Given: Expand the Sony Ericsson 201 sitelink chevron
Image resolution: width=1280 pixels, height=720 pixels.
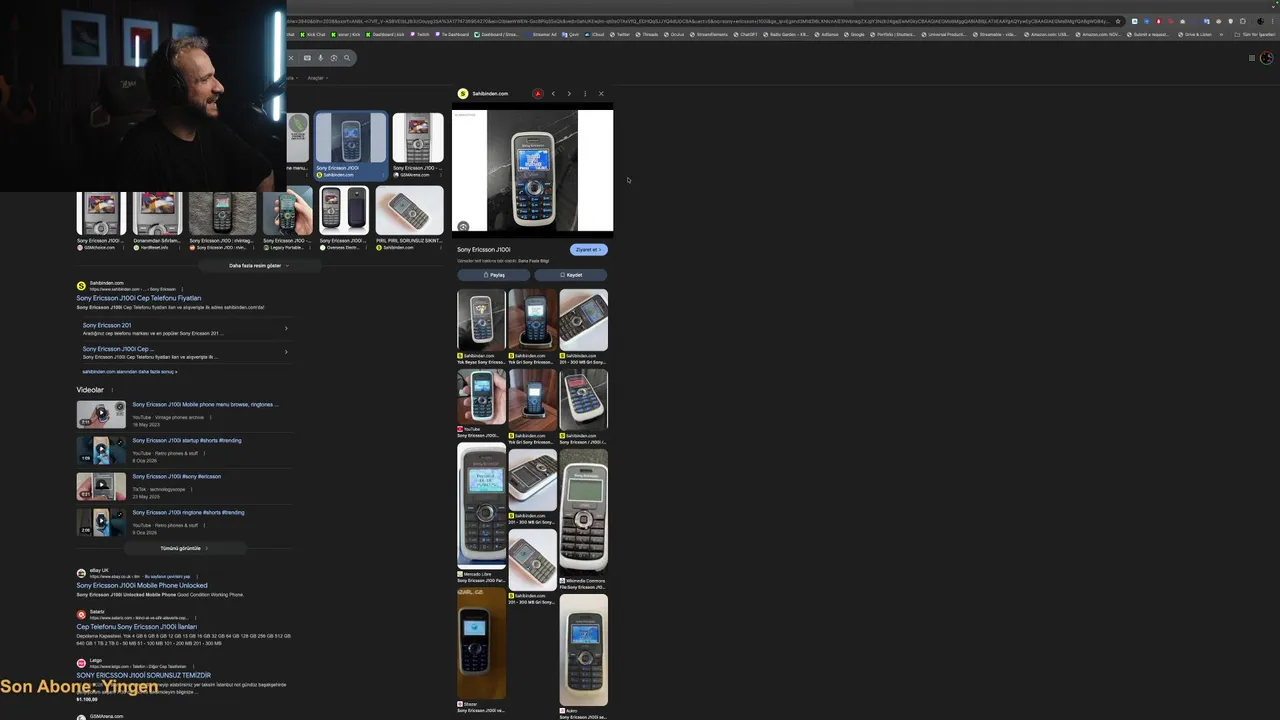Looking at the screenshot, I should pyautogui.click(x=286, y=328).
